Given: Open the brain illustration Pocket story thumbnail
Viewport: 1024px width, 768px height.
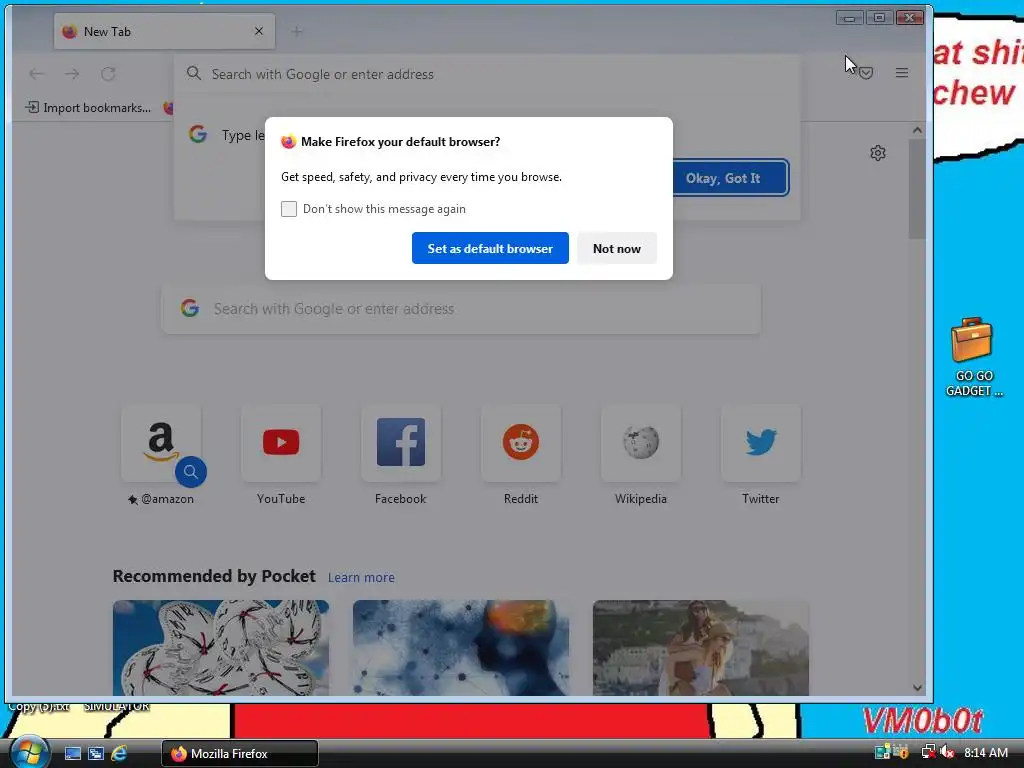Looking at the screenshot, I should pos(461,648).
